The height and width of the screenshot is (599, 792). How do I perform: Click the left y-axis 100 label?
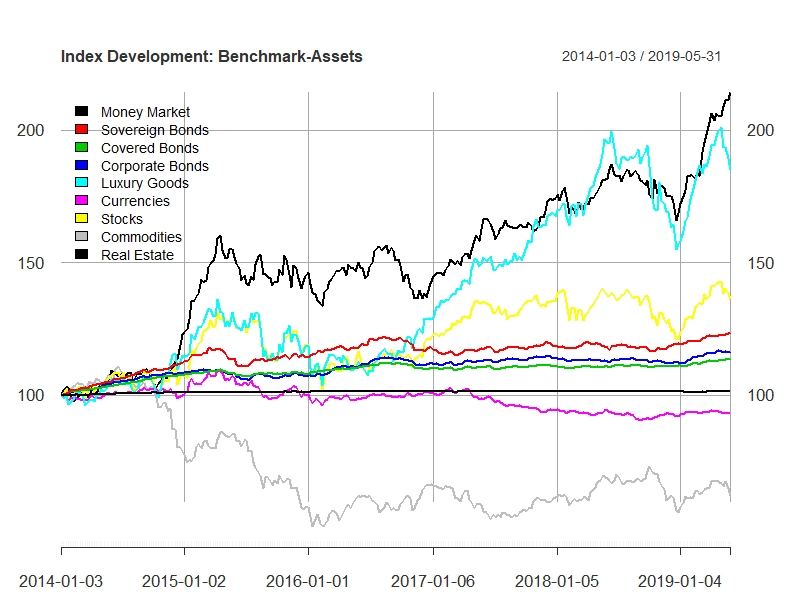31,395
